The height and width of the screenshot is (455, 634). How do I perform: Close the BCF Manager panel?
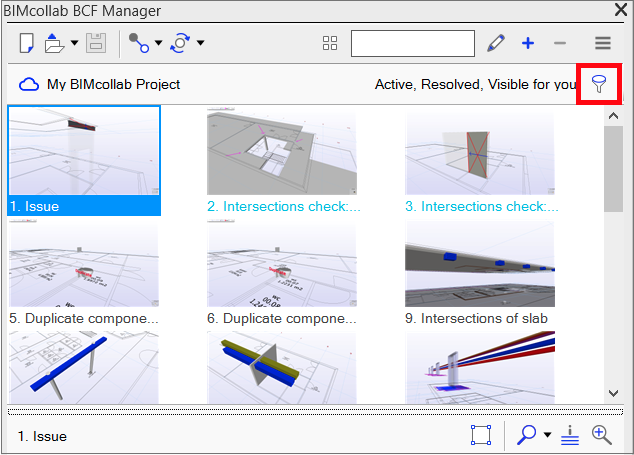tap(621, 9)
